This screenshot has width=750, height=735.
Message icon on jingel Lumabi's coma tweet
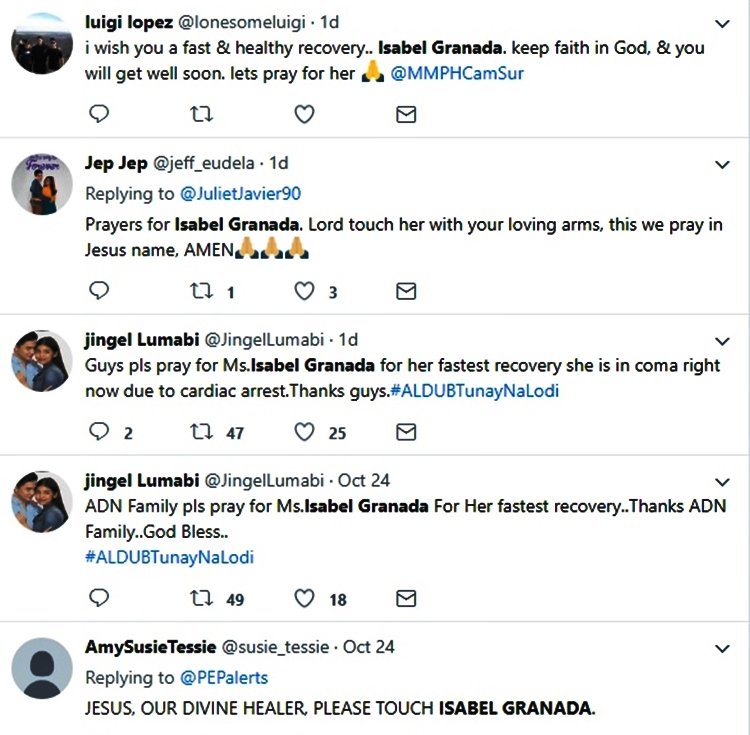coord(406,432)
